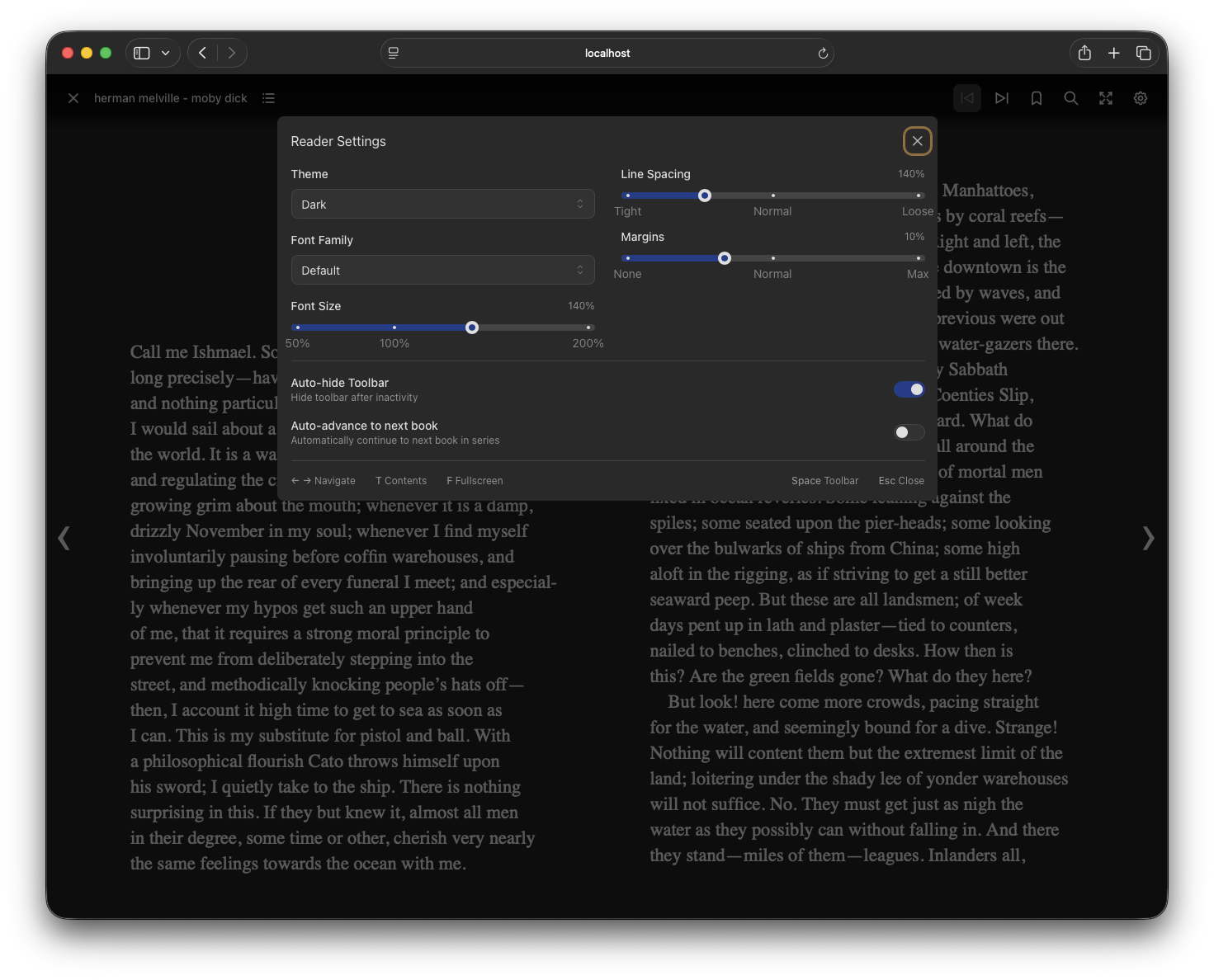
Task: Show all open Safari tabs
Action: tap(1144, 52)
